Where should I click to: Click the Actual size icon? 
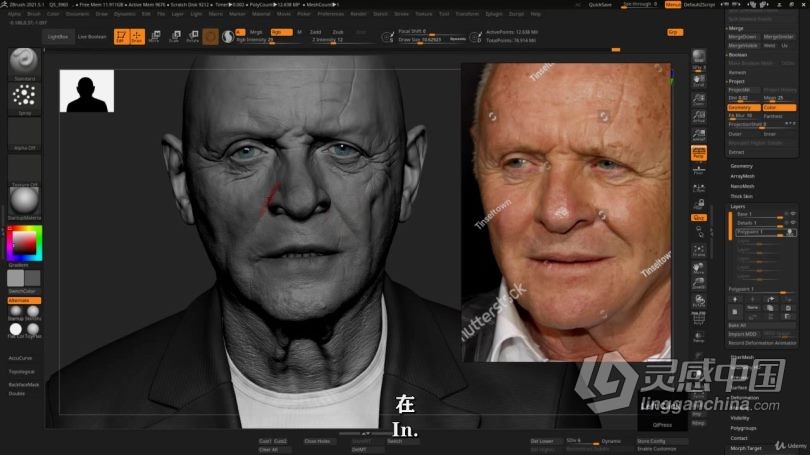(699, 117)
